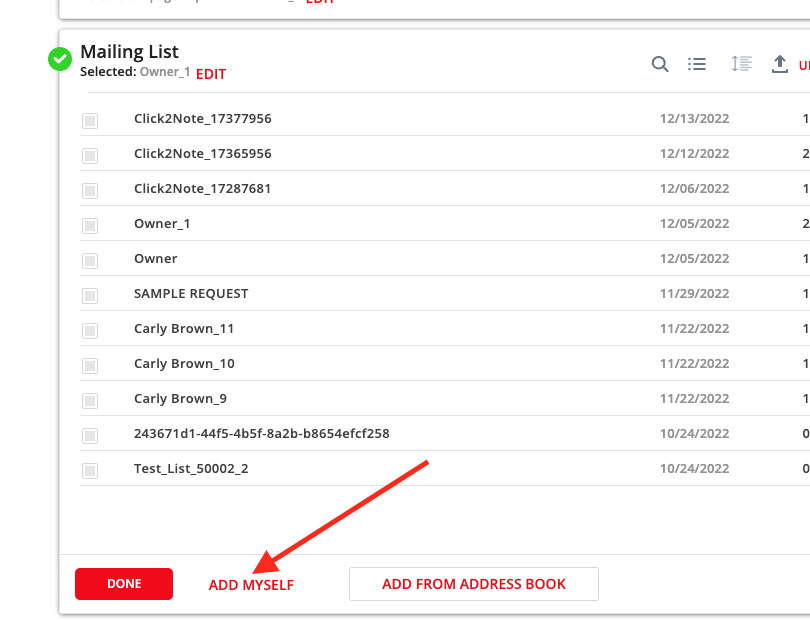The width and height of the screenshot is (810, 620).
Task: Open ADD FROM ADDRESS BOOK
Action: (474, 584)
